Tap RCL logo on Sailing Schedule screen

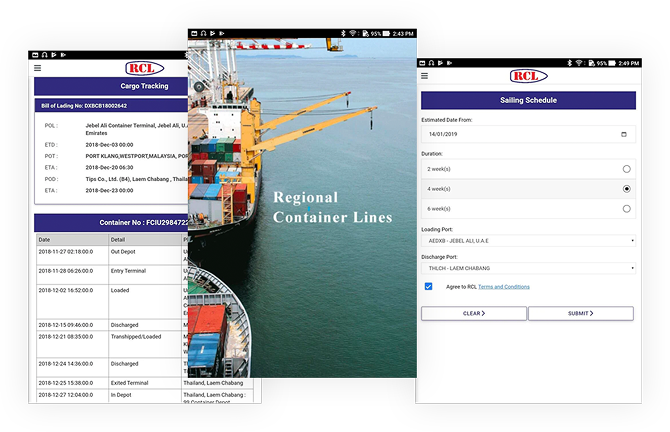pos(528,76)
